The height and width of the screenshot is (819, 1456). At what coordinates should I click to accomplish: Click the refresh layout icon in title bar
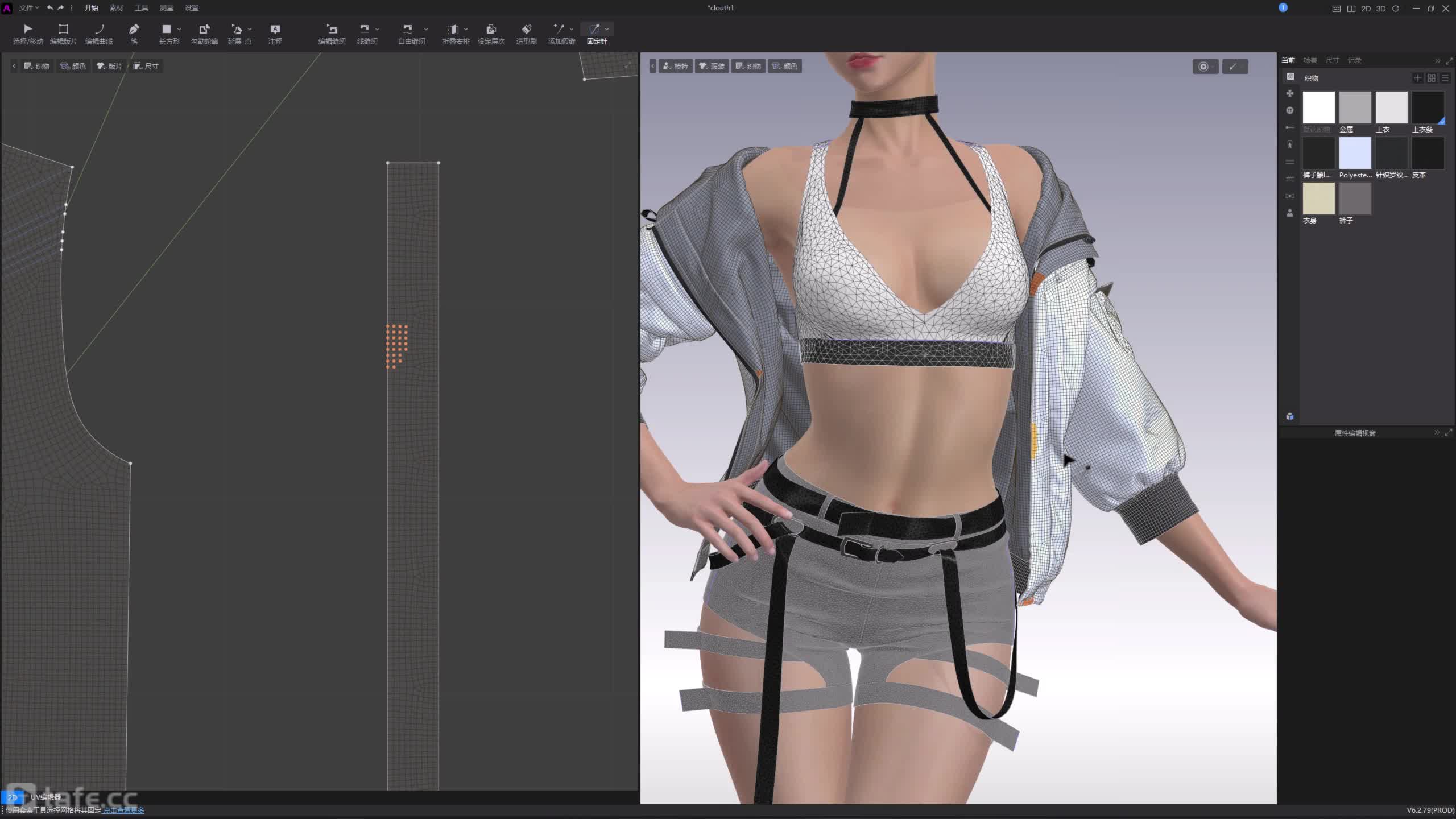[1396, 8]
